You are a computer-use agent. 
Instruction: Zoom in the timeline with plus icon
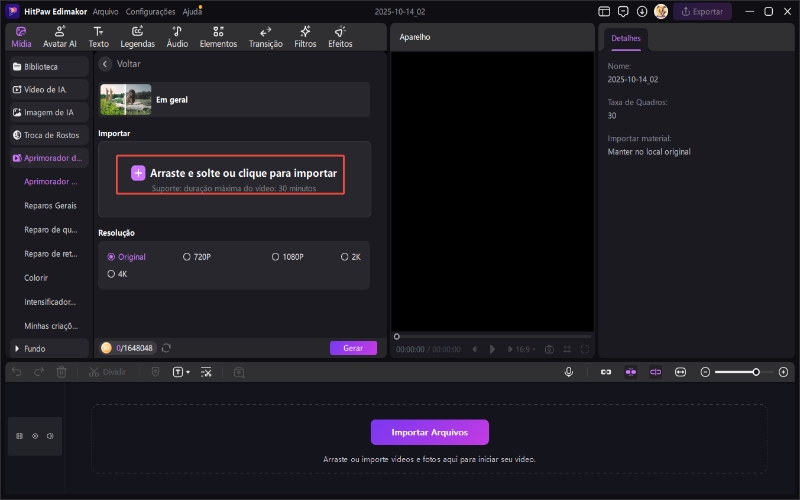coord(784,372)
